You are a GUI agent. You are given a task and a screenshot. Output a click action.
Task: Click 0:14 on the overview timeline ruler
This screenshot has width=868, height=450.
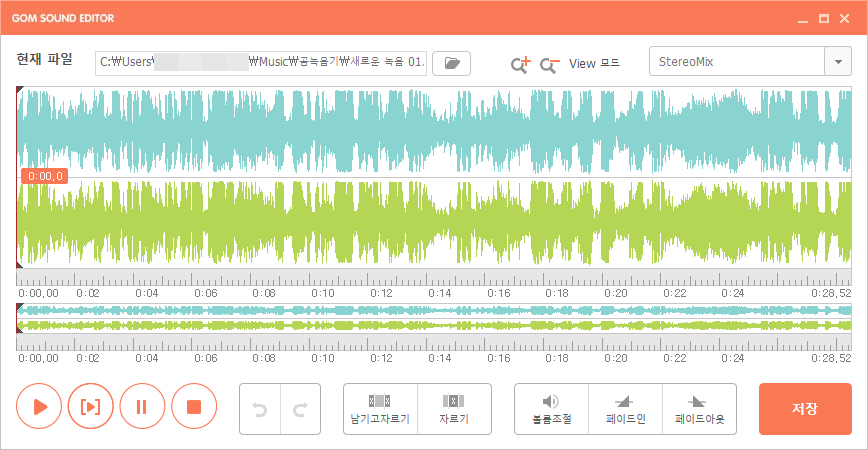point(440,358)
